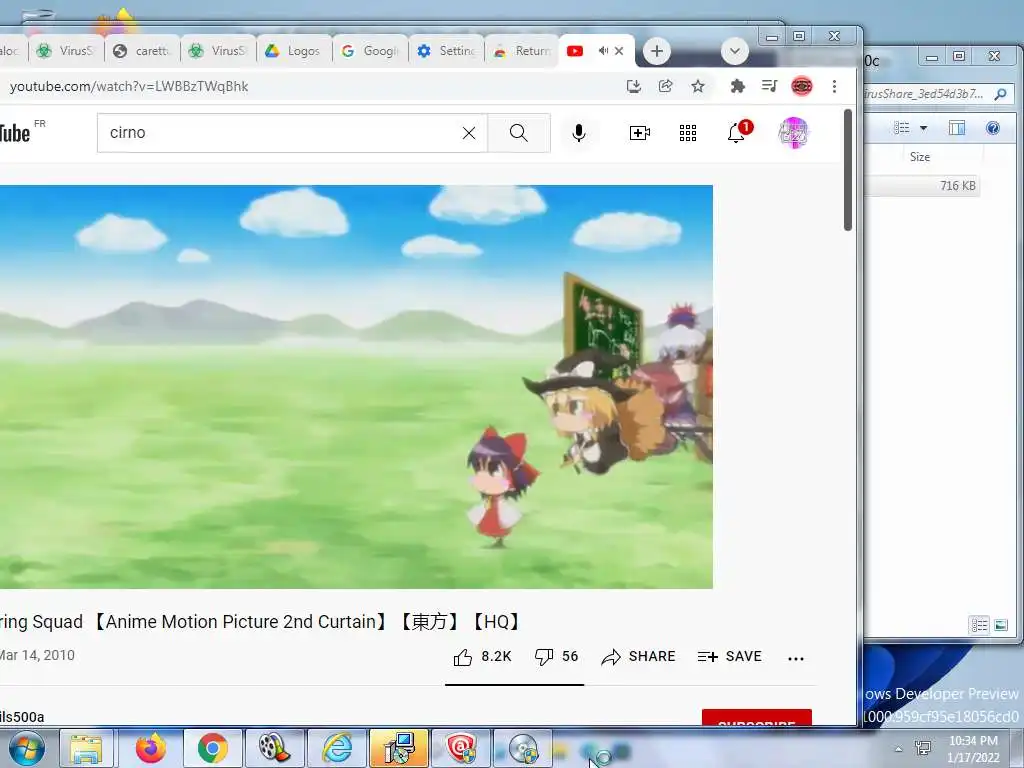Open the notifications bell
Screen dimensions: 1024x768
(738, 132)
